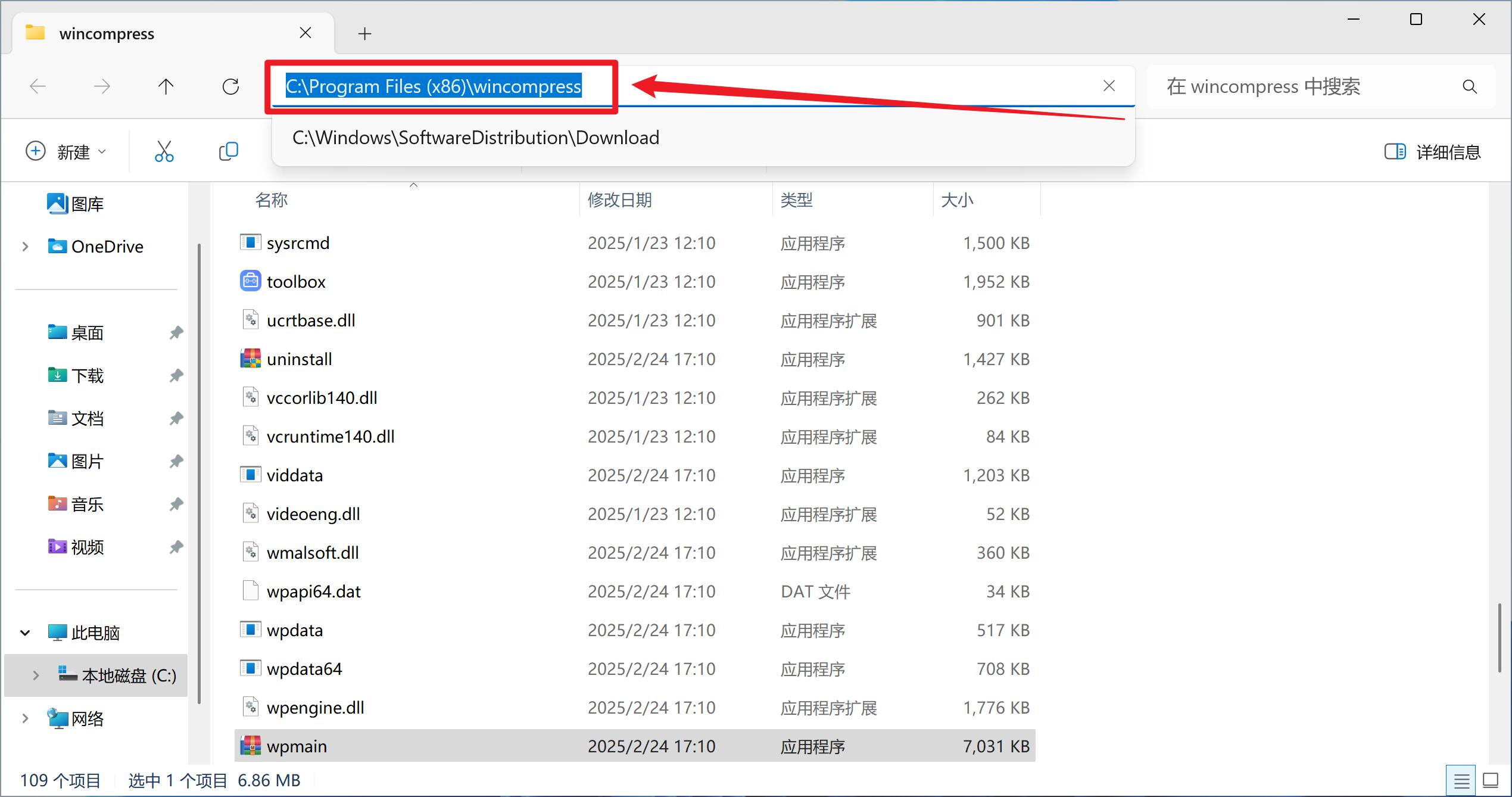The image size is (1512, 797).
Task: Click the Cut scissors icon
Action: click(x=164, y=151)
